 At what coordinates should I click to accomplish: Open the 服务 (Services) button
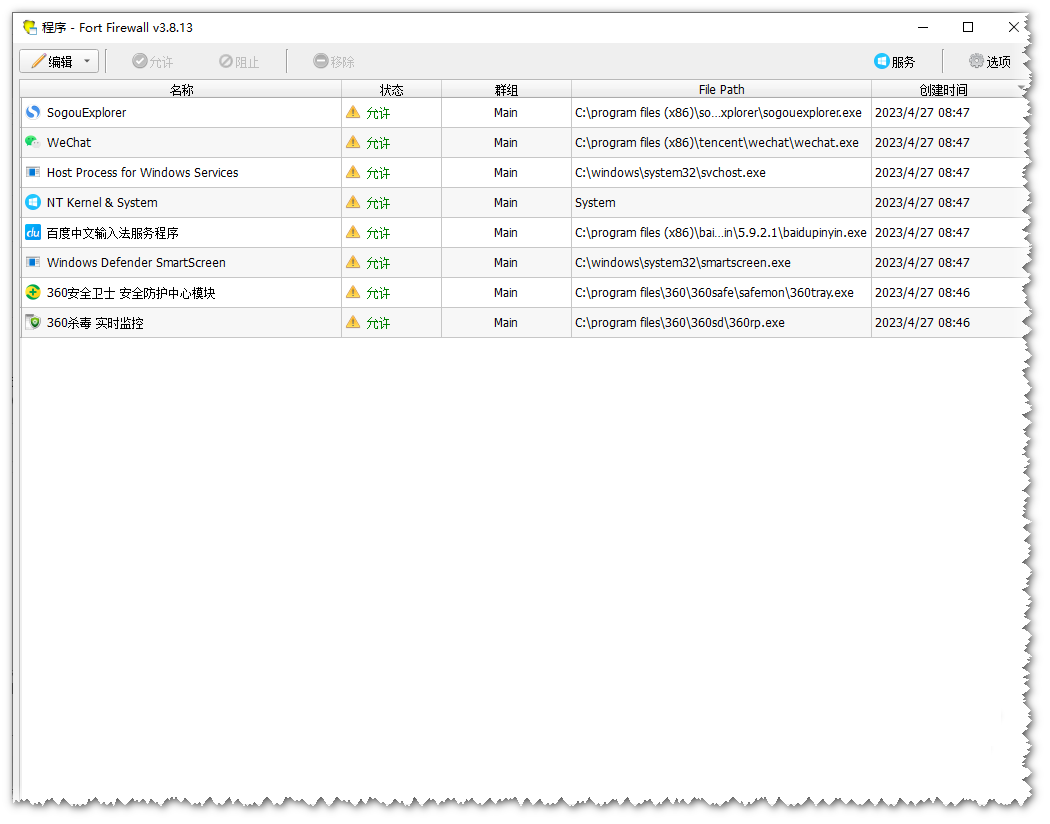pyautogui.click(x=895, y=62)
